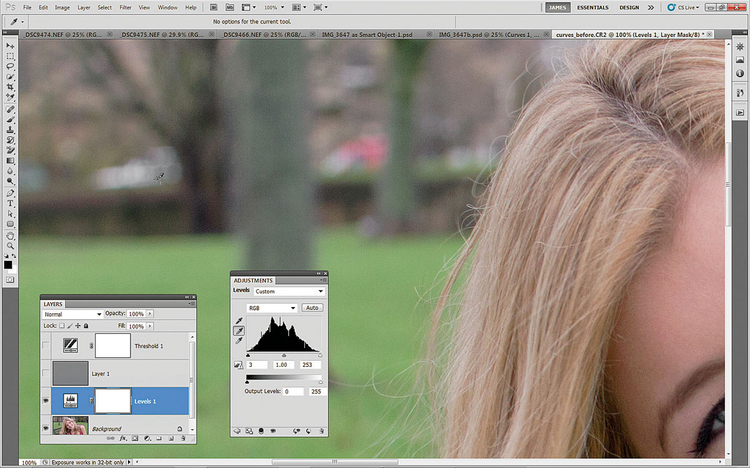
Task: Select the Gradient tool
Action: coord(10,161)
